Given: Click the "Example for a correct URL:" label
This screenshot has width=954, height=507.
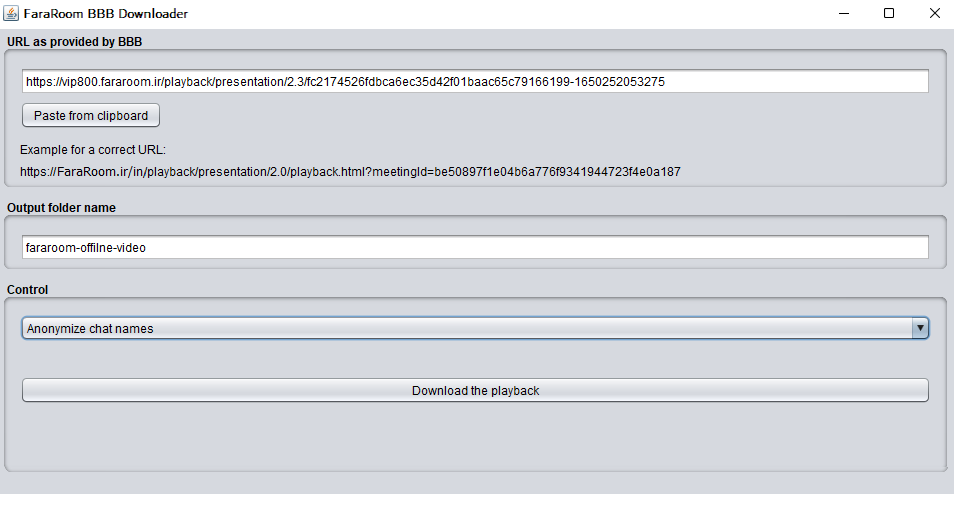Looking at the screenshot, I should tap(93, 150).
